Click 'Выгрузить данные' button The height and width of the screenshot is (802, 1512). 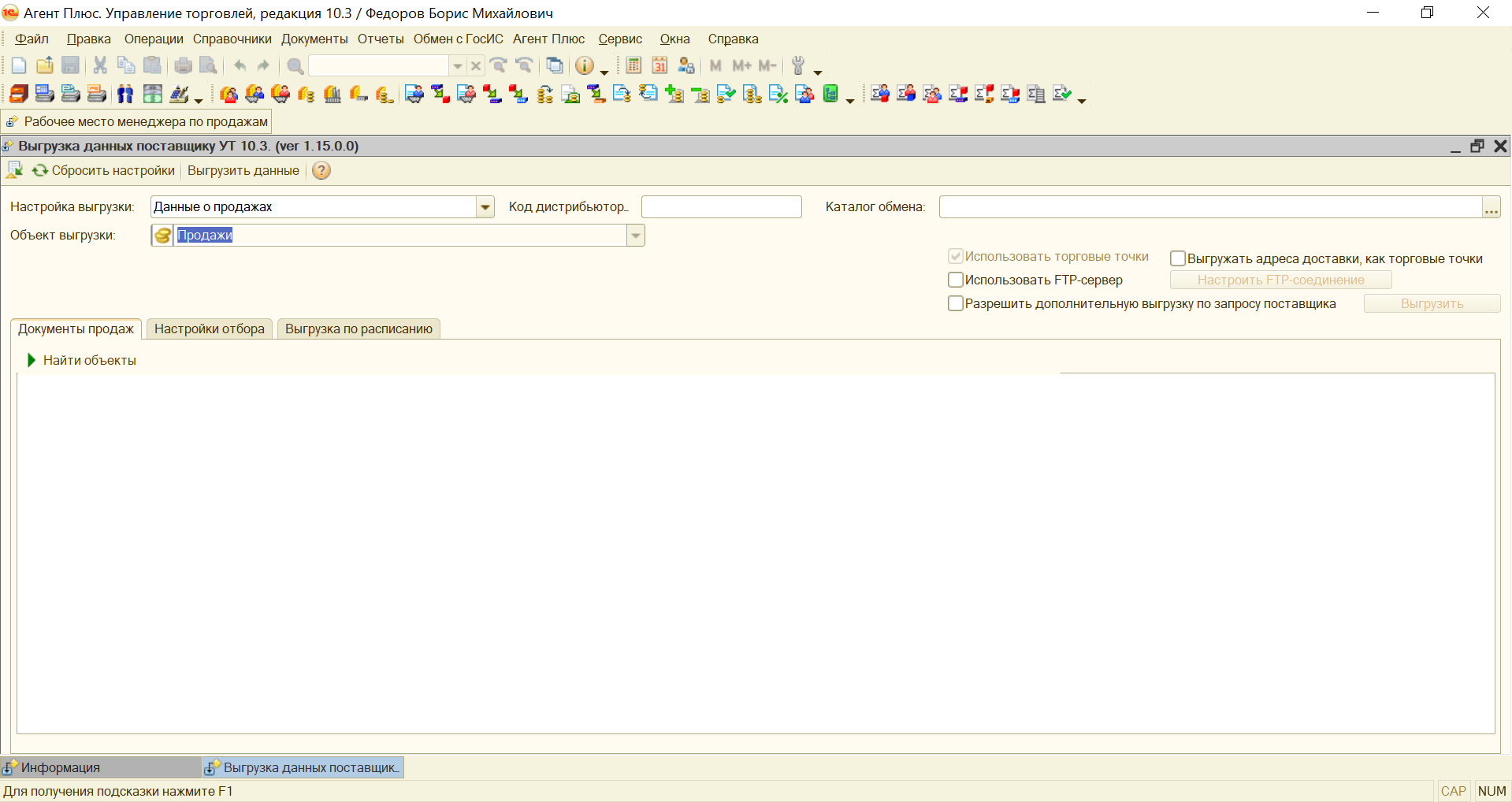(243, 171)
